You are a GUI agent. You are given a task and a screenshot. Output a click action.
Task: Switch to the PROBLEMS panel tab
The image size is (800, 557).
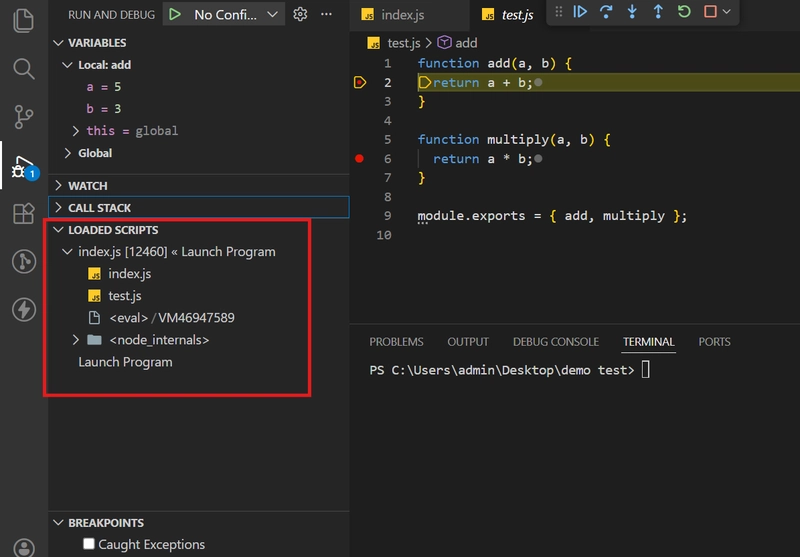396,342
